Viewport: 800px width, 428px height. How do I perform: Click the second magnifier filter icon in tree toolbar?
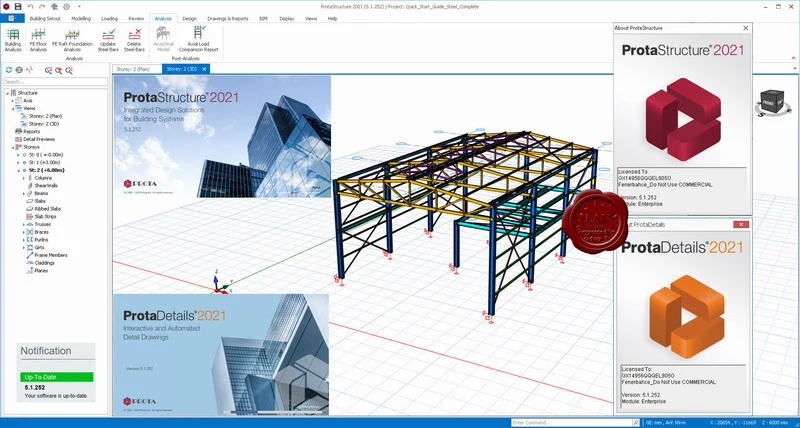[x=59, y=70]
